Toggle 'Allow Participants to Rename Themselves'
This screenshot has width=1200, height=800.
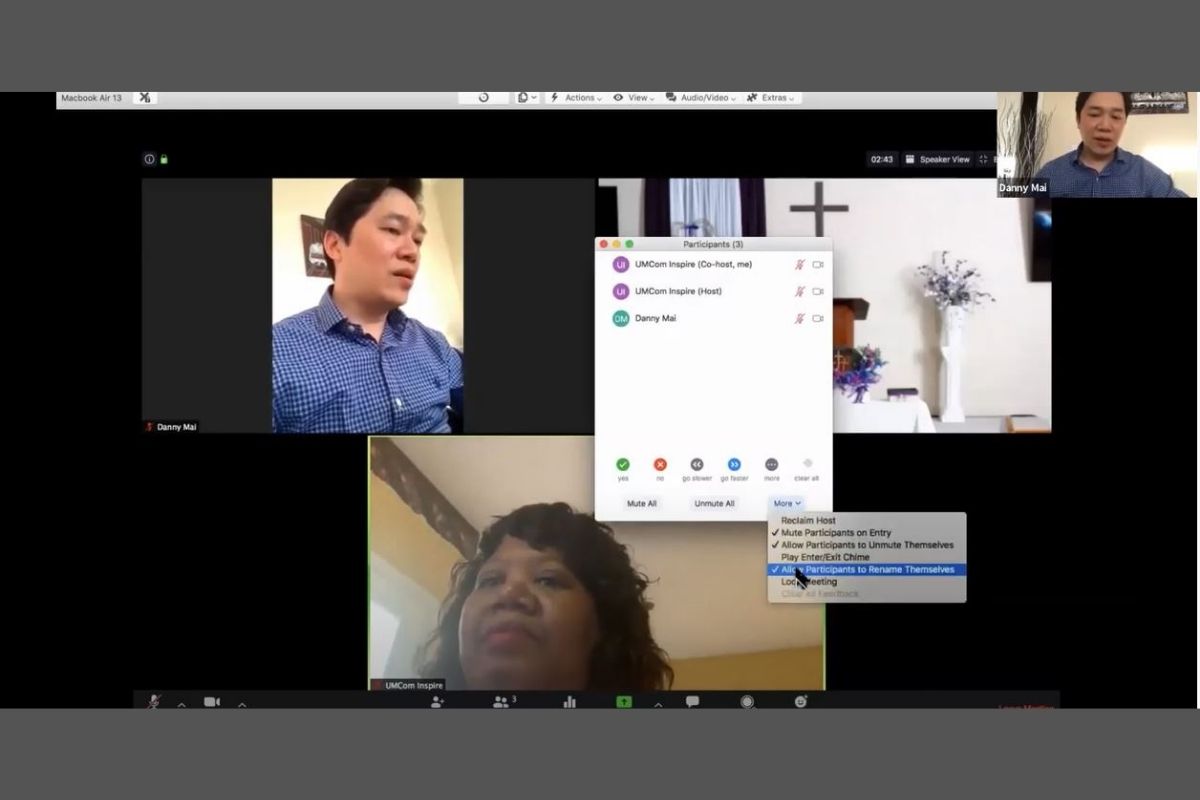pos(867,570)
